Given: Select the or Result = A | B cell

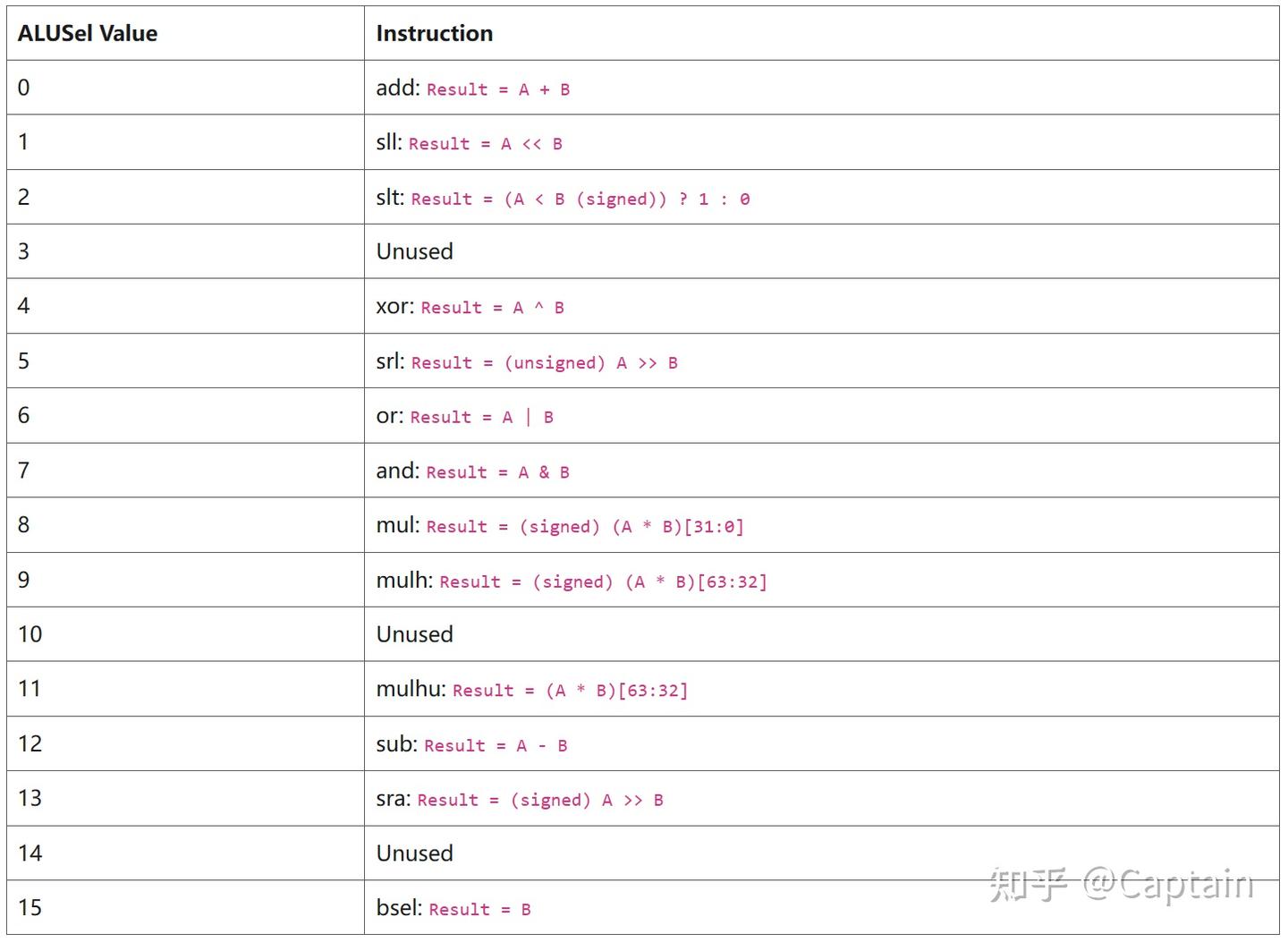Looking at the screenshot, I should pos(465,417).
